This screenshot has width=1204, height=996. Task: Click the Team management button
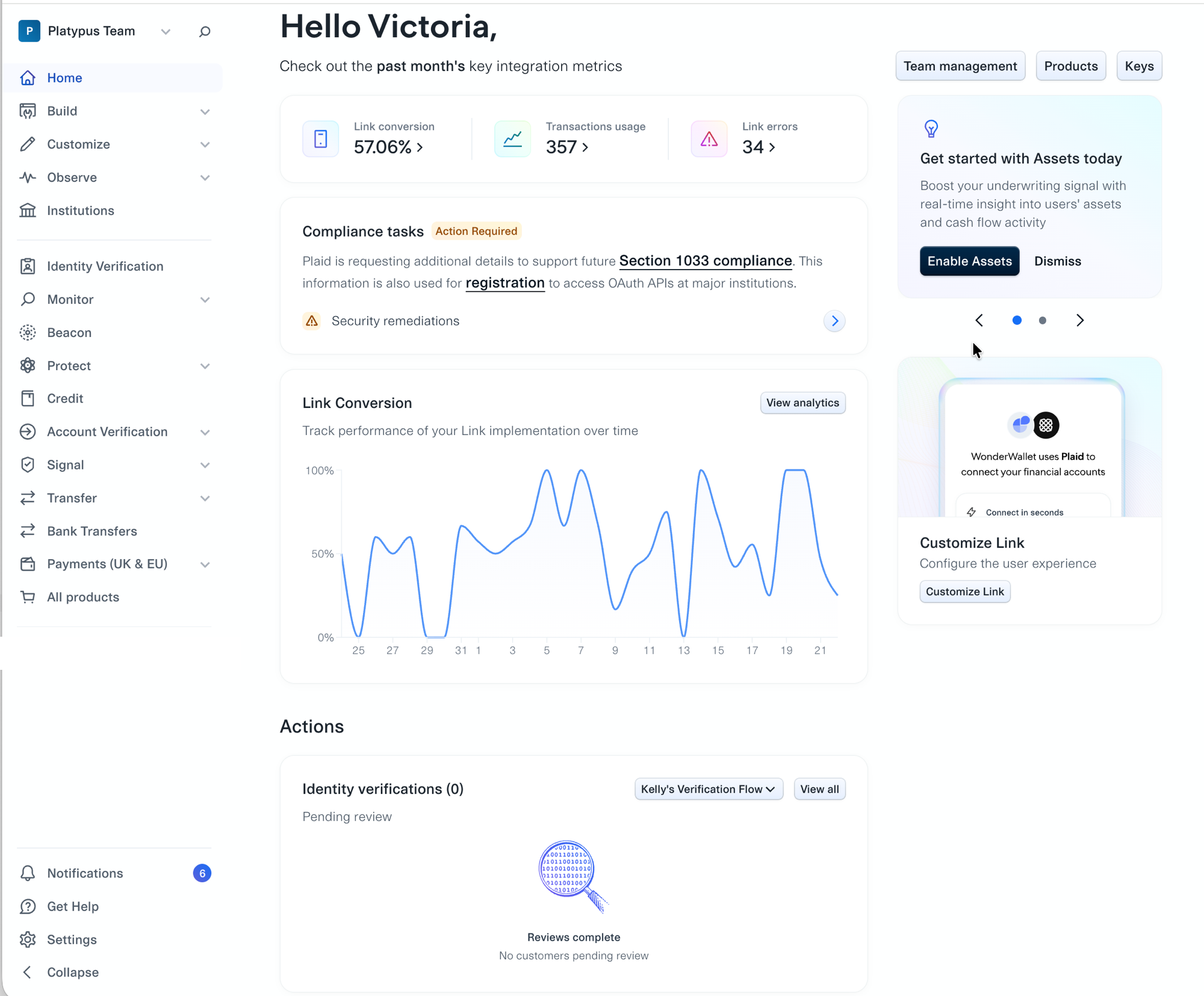(x=960, y=66)
